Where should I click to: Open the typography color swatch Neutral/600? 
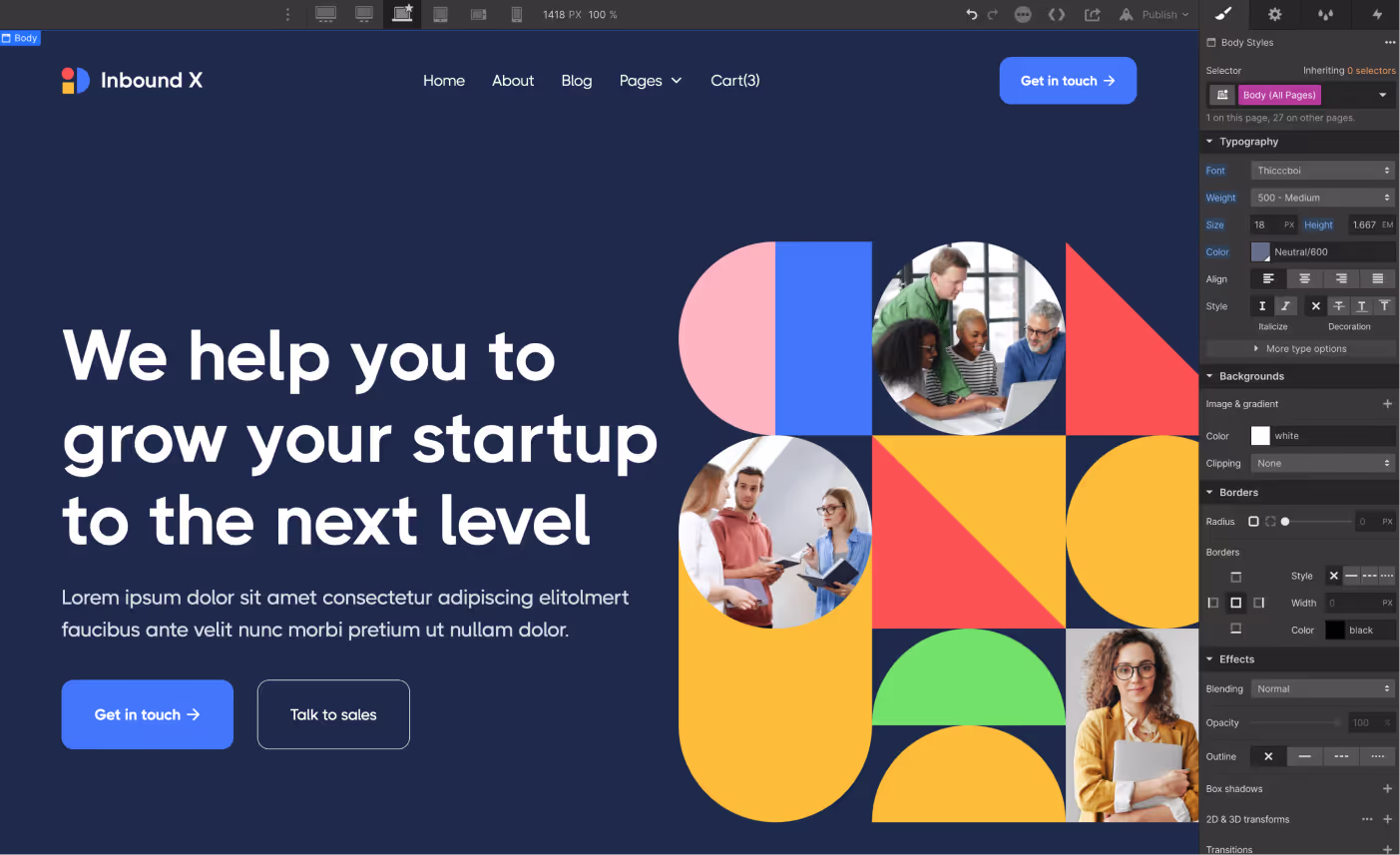coord(1260,252)
